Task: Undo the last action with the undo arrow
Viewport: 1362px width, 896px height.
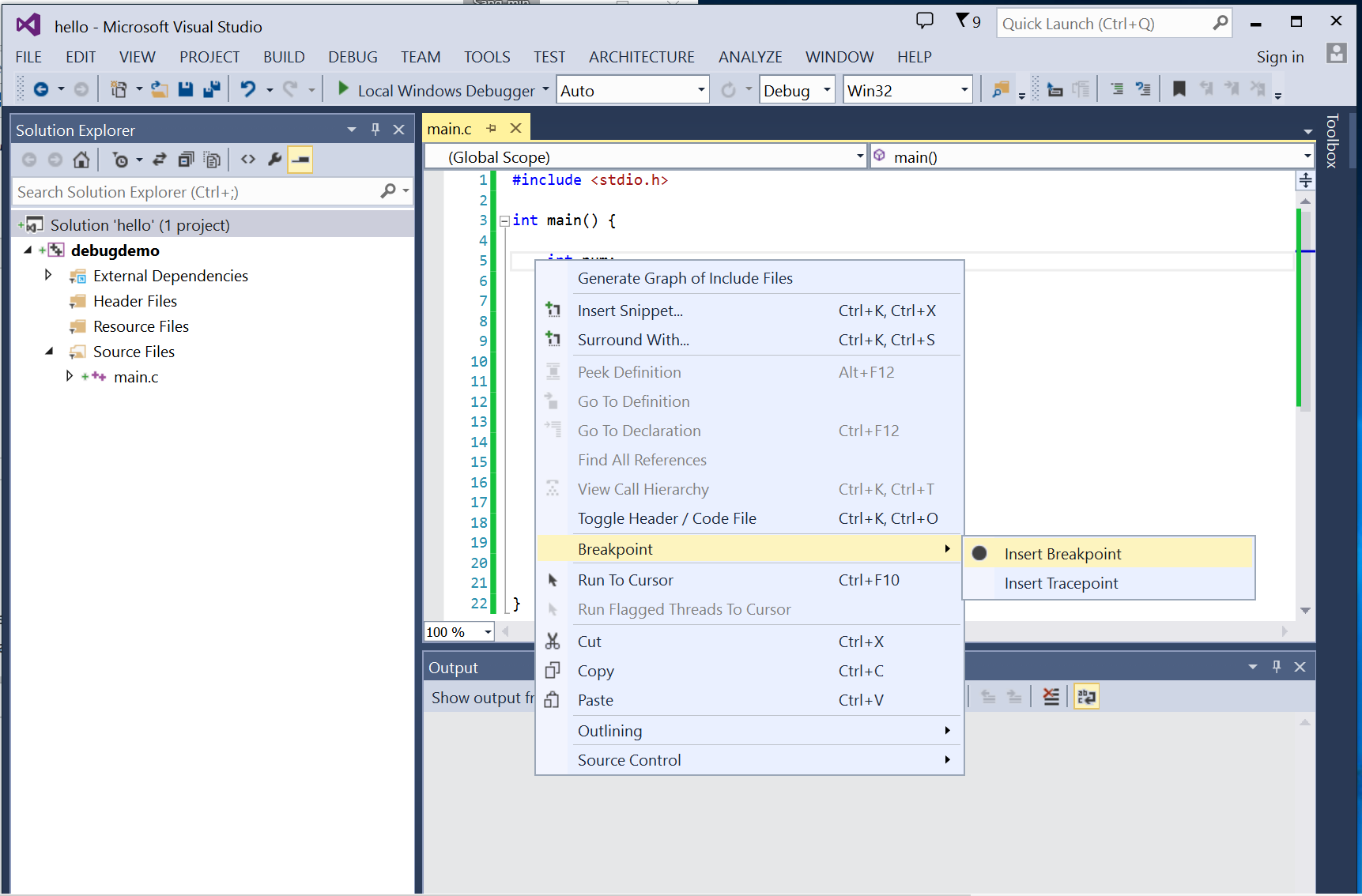Action: (248, 89)
